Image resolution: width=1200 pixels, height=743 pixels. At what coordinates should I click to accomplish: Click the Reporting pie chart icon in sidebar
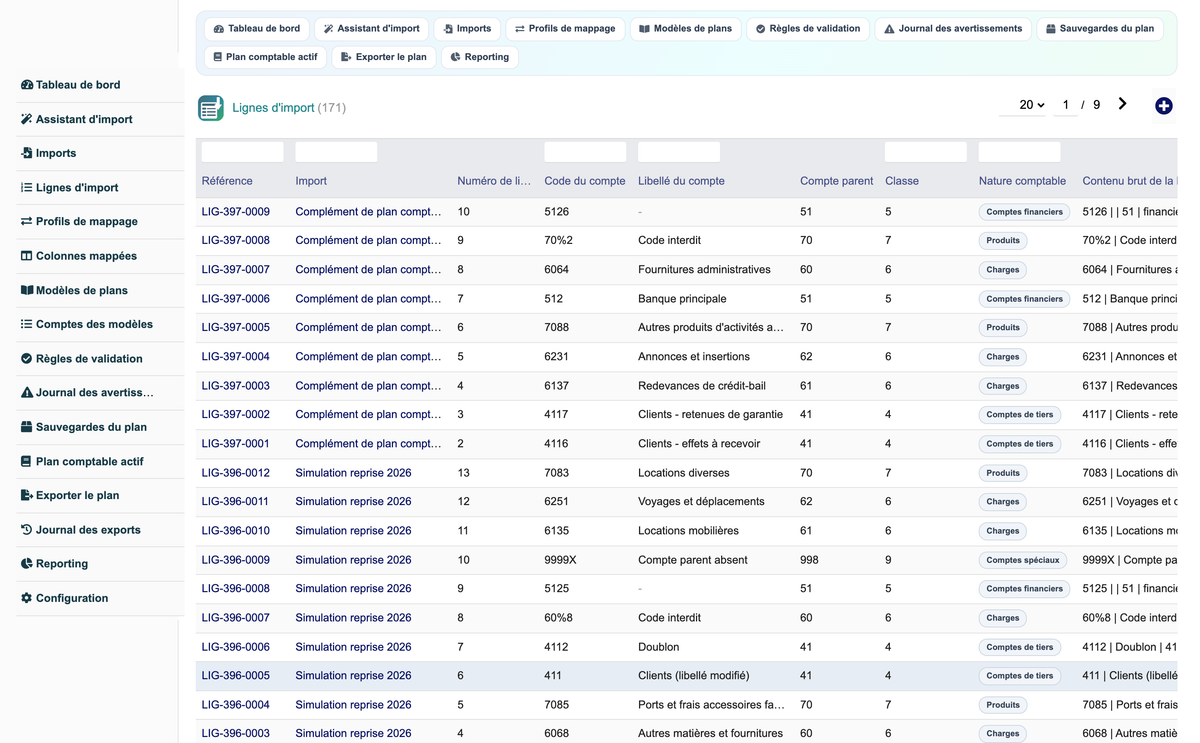click(x=27, y=564)
